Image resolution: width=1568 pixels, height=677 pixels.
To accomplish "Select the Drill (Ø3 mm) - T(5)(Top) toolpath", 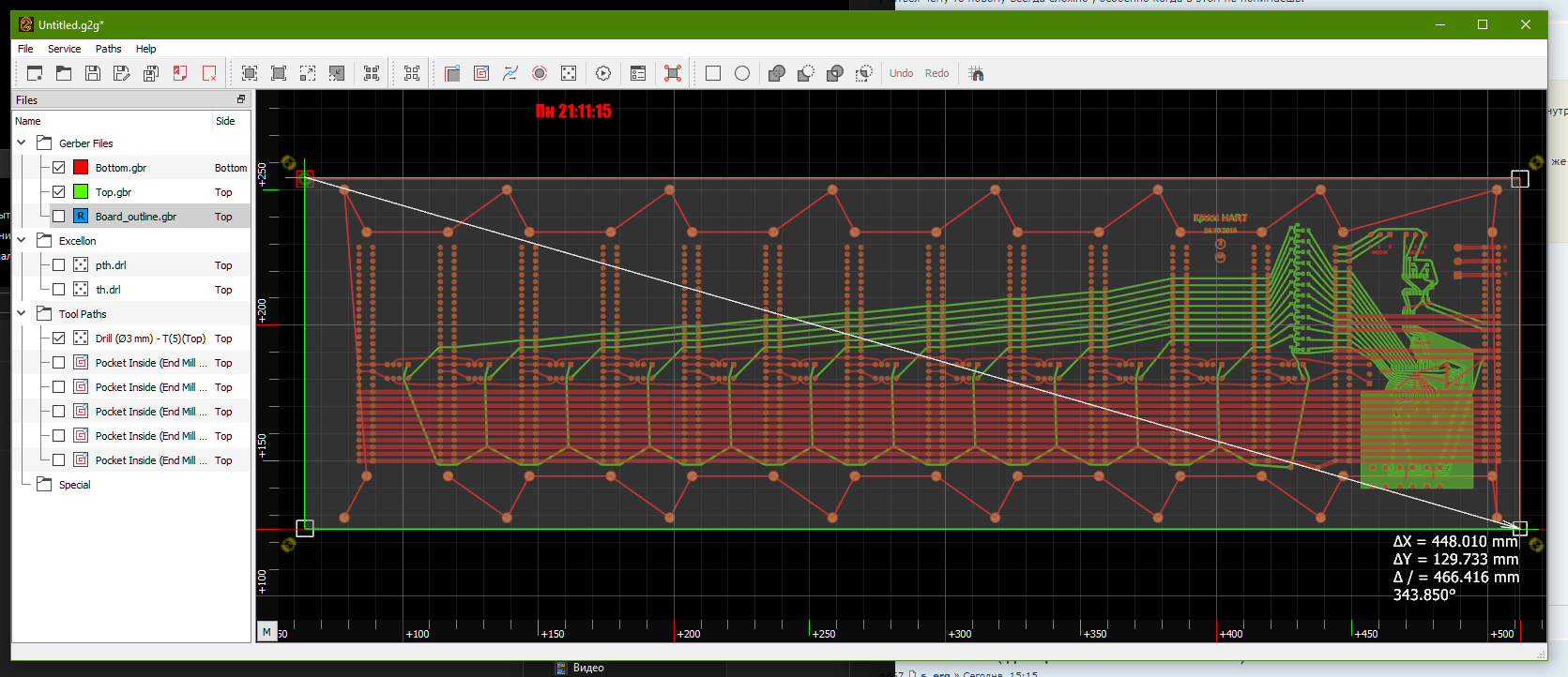I will pos(150,338).
